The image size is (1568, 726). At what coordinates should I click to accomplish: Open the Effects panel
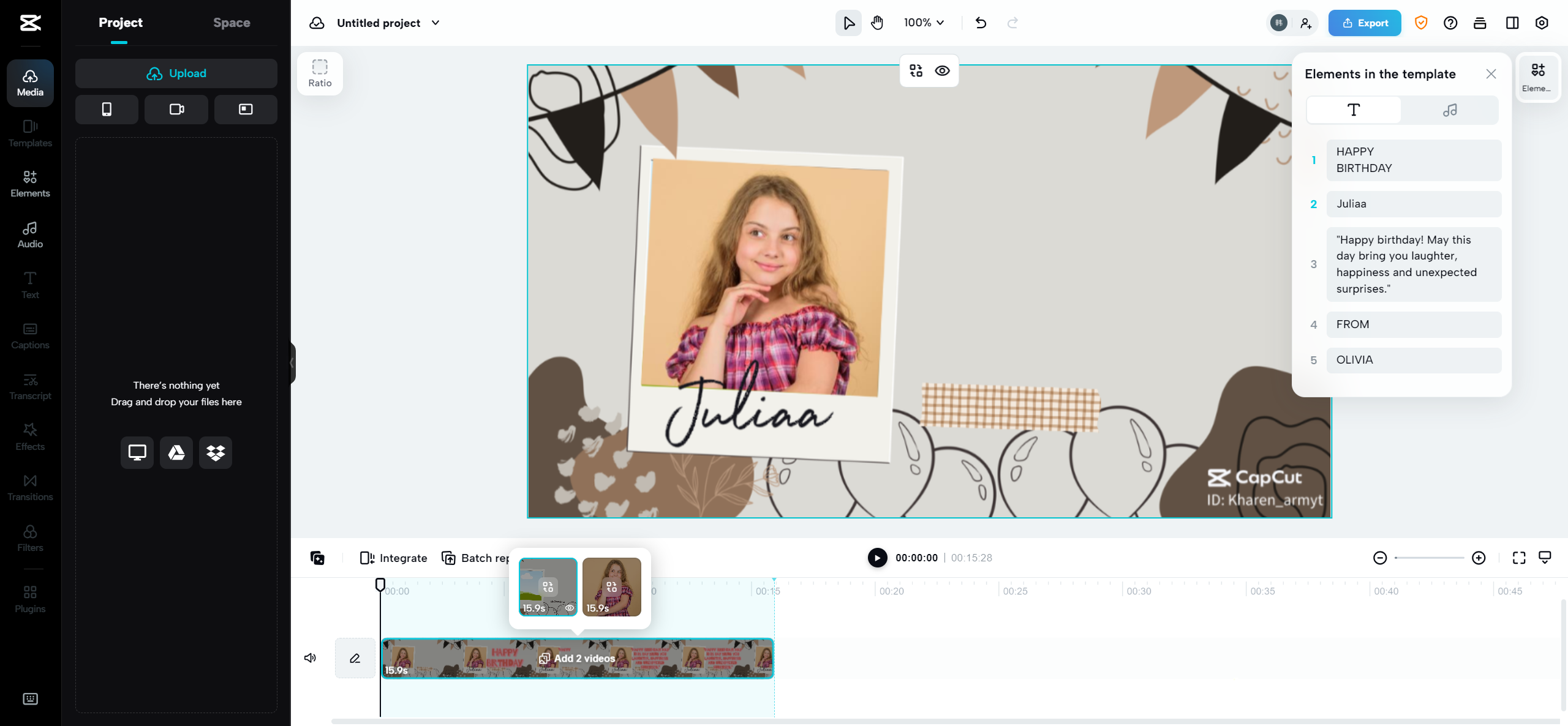(29, 436)
